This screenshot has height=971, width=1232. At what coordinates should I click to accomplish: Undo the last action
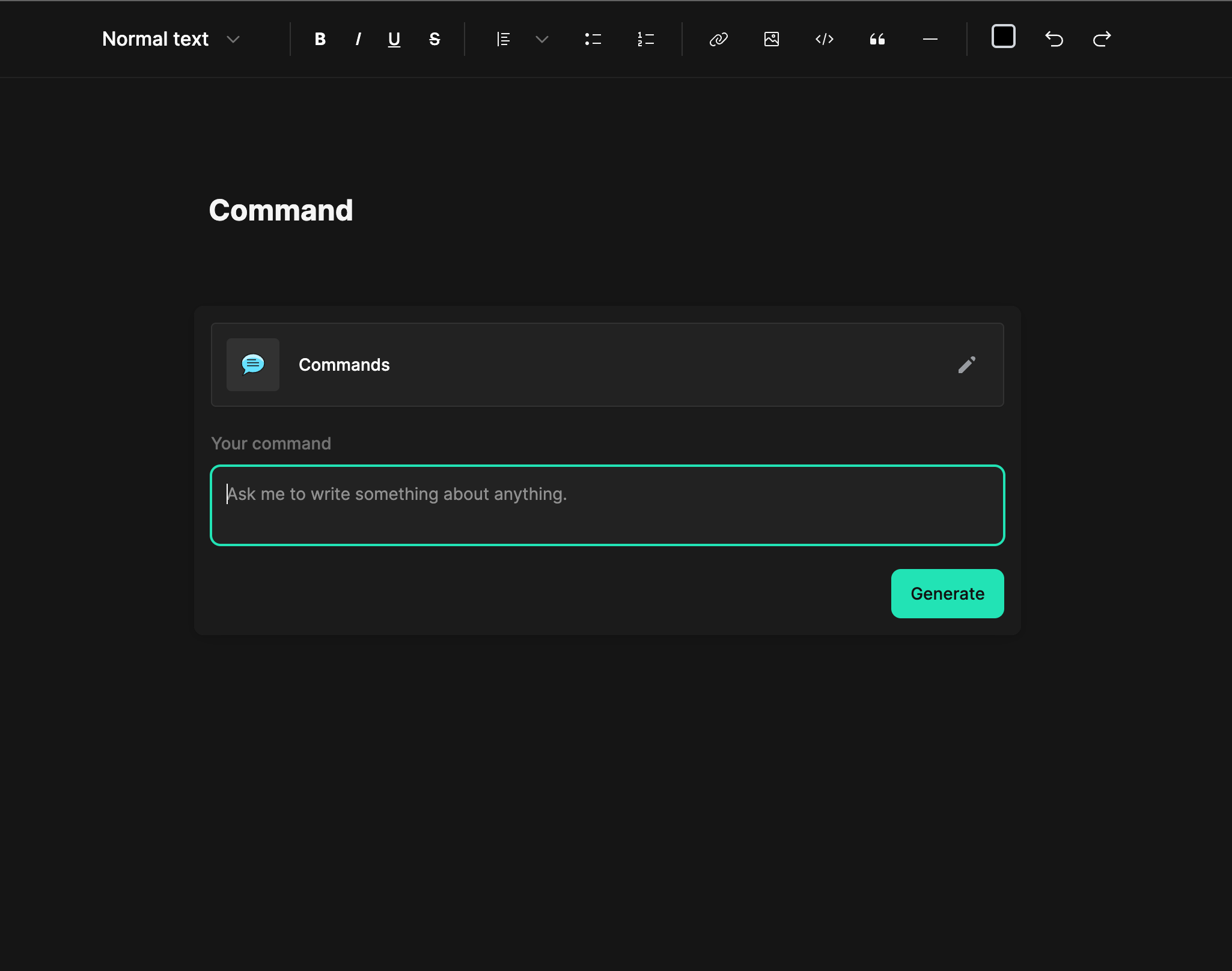tap(1054, 39)
